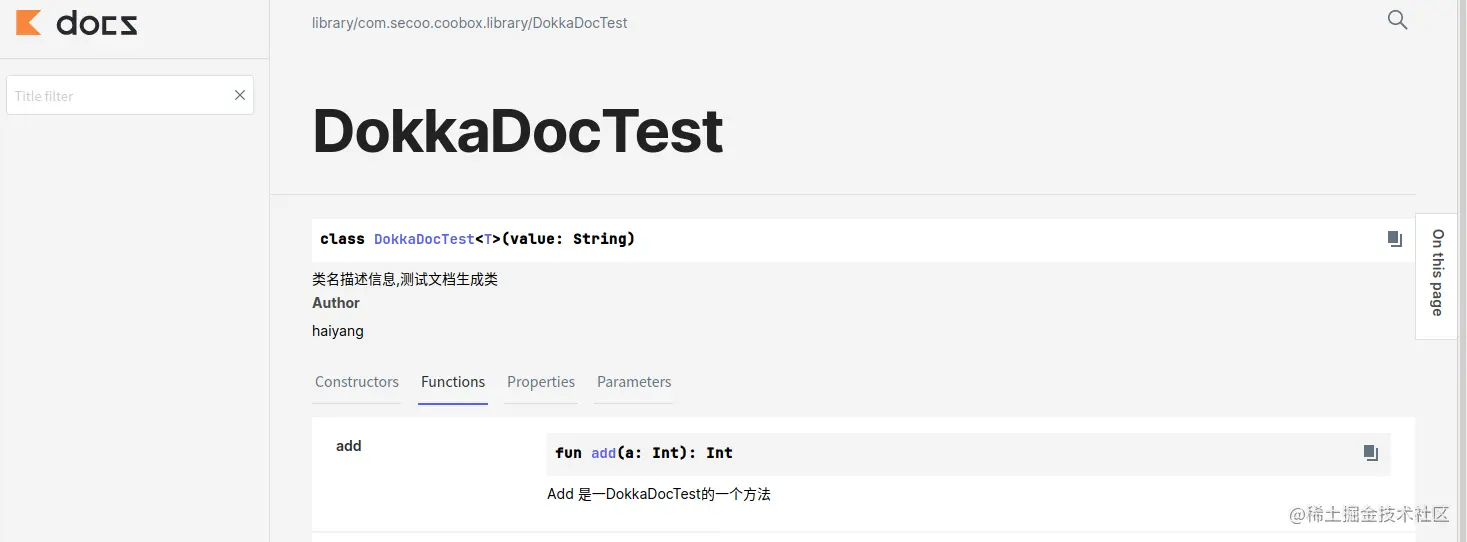
Task: Click the docs wordmark in header
Action: tap(97, 23)
